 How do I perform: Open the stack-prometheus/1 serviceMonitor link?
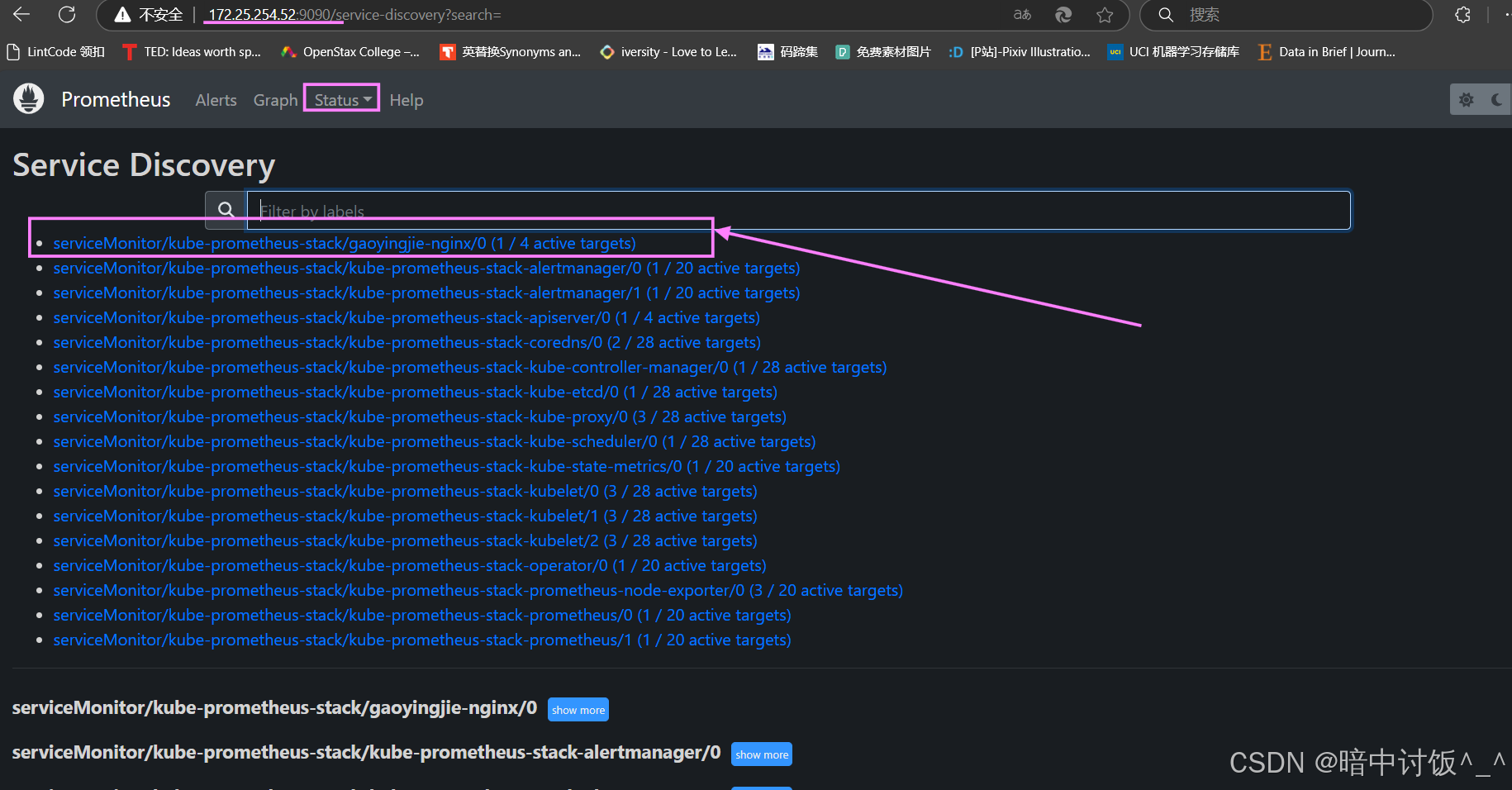click(x=422, y=640)
